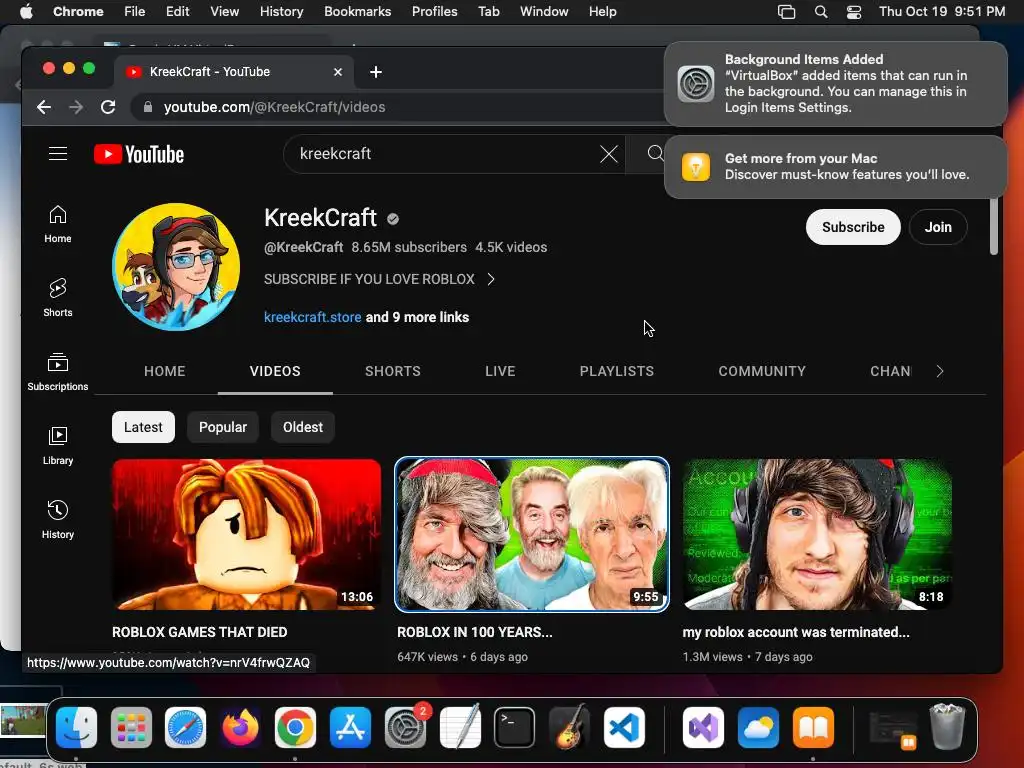Play the 8:18 headphones thumbnail video
The width and height of the screenshot is (1024, 768).
coord(817,534)
